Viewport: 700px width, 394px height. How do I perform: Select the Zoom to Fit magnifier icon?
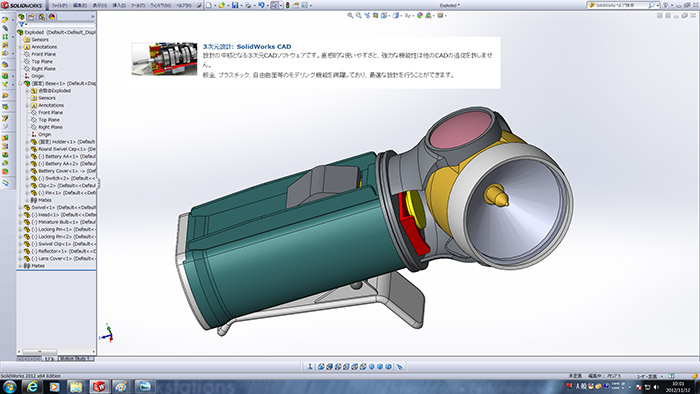pyautogui.click(x=350, y=15)
